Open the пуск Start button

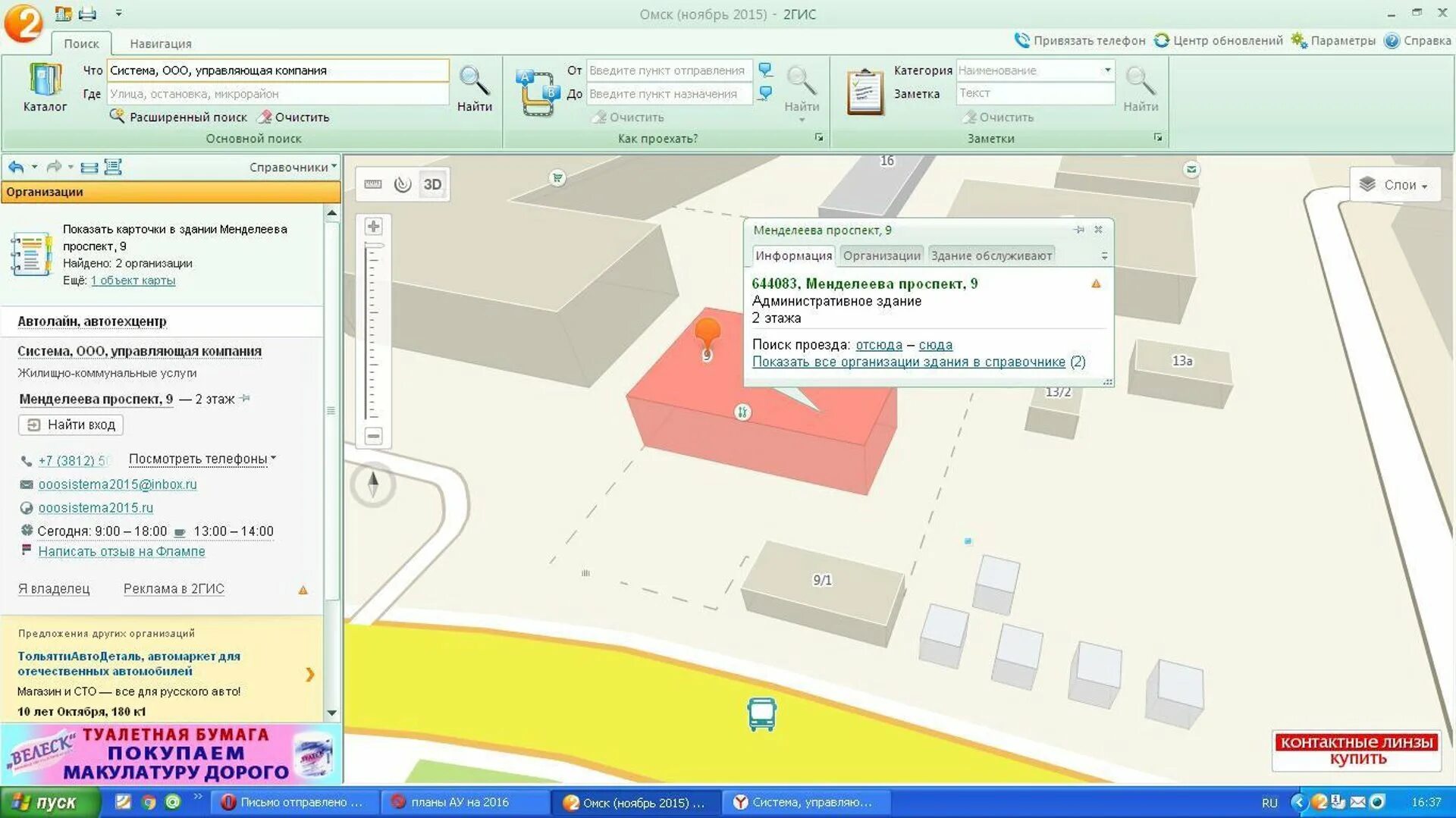pos(50,802)
